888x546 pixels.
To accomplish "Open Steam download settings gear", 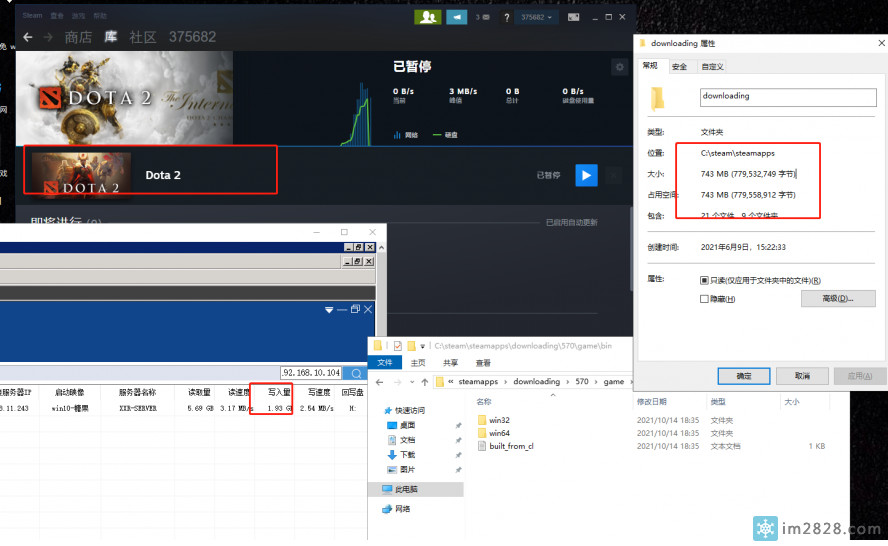I will 620,67.
